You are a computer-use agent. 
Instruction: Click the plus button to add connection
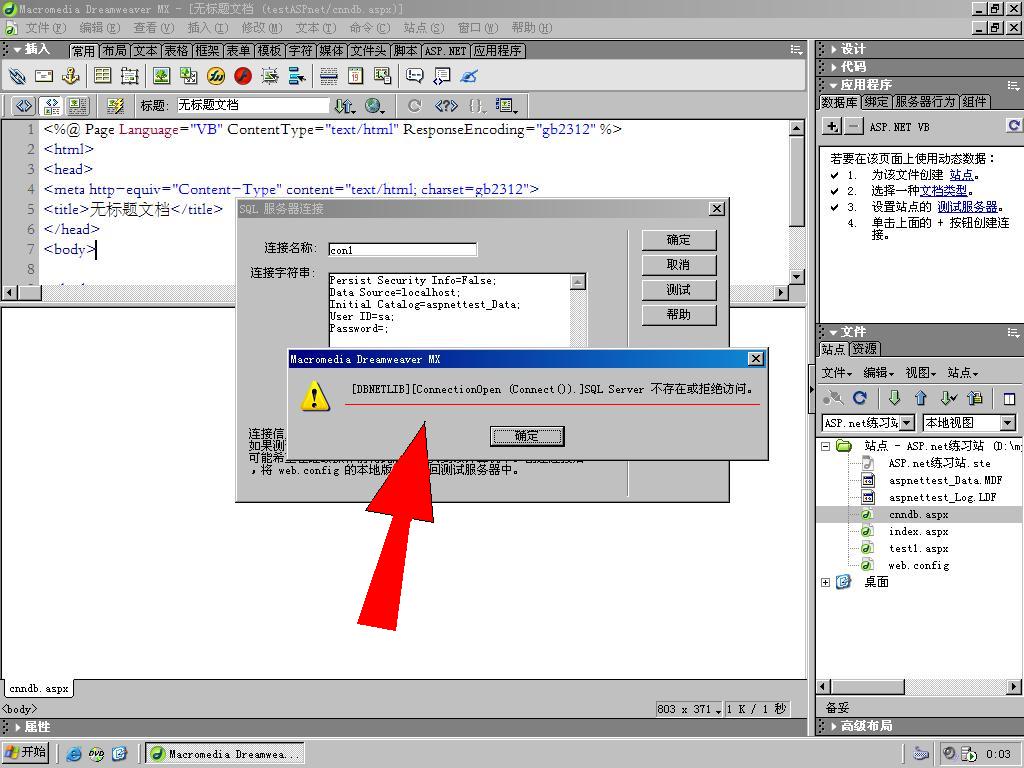[831, 127]
